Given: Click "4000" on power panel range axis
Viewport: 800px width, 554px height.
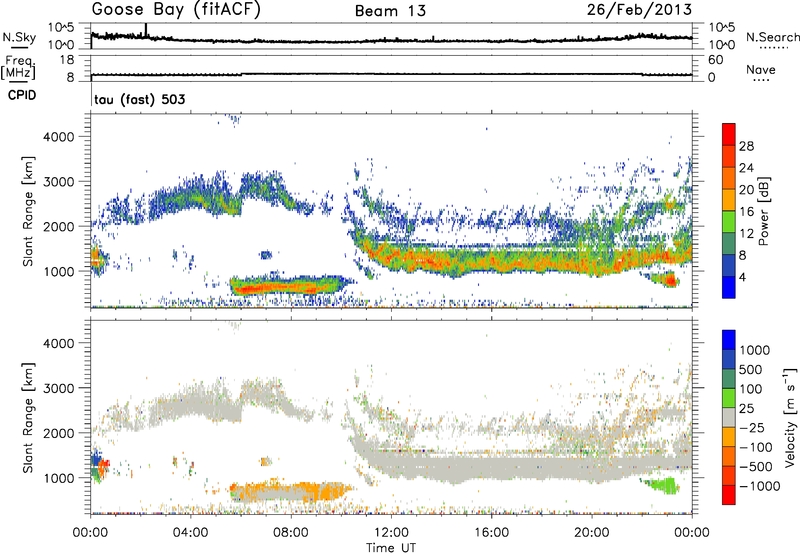Looking at the screenshot, I should [x=59, y=137].
